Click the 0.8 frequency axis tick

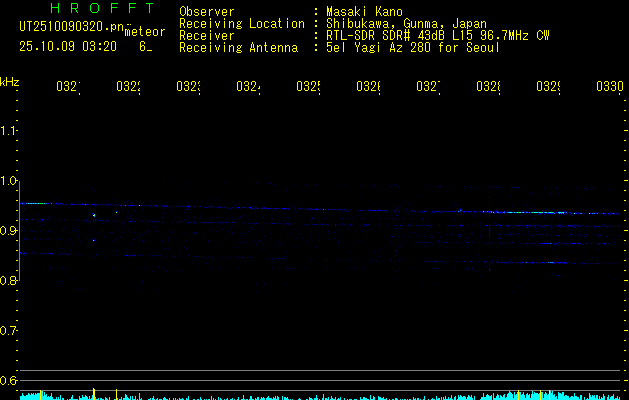point(9,281)
